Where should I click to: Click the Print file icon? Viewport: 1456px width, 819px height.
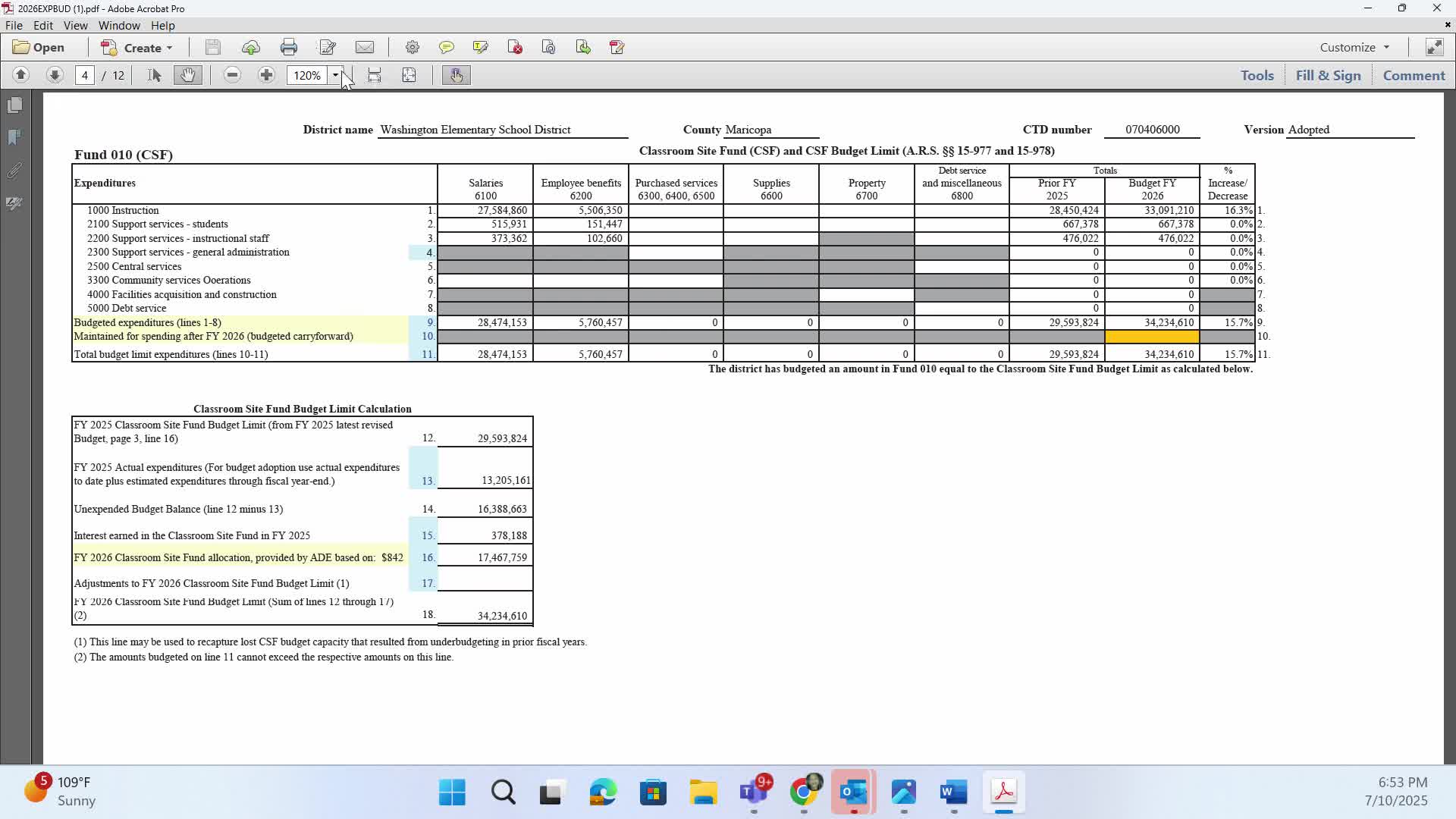click(x=289, y=48)
